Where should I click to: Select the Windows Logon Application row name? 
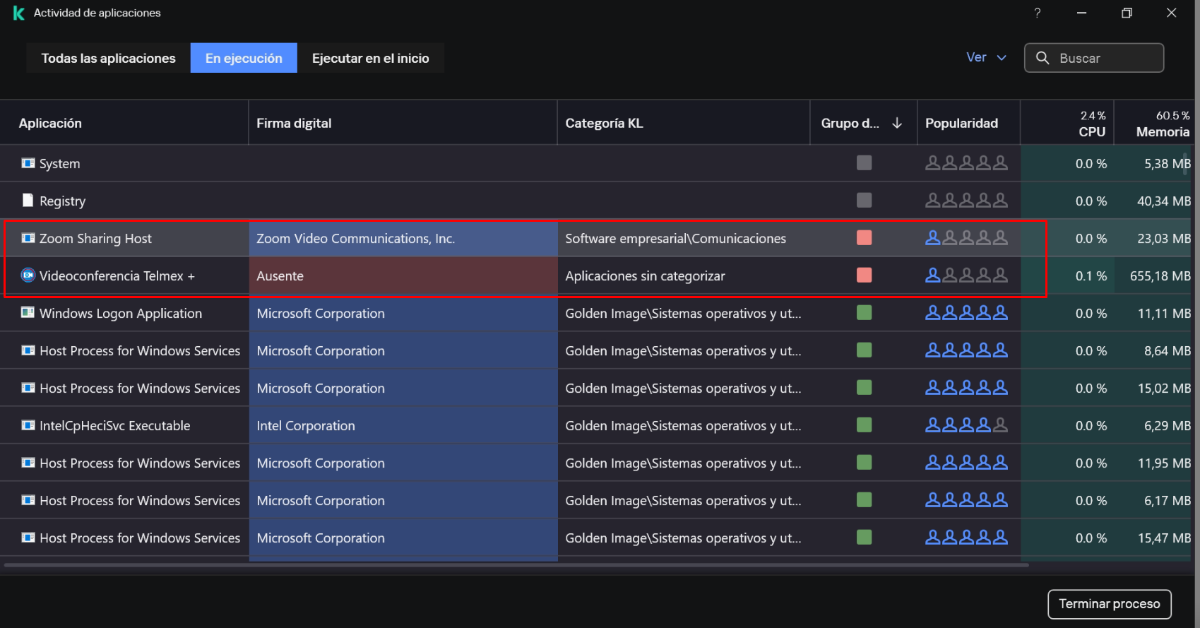tap(121, 313)
